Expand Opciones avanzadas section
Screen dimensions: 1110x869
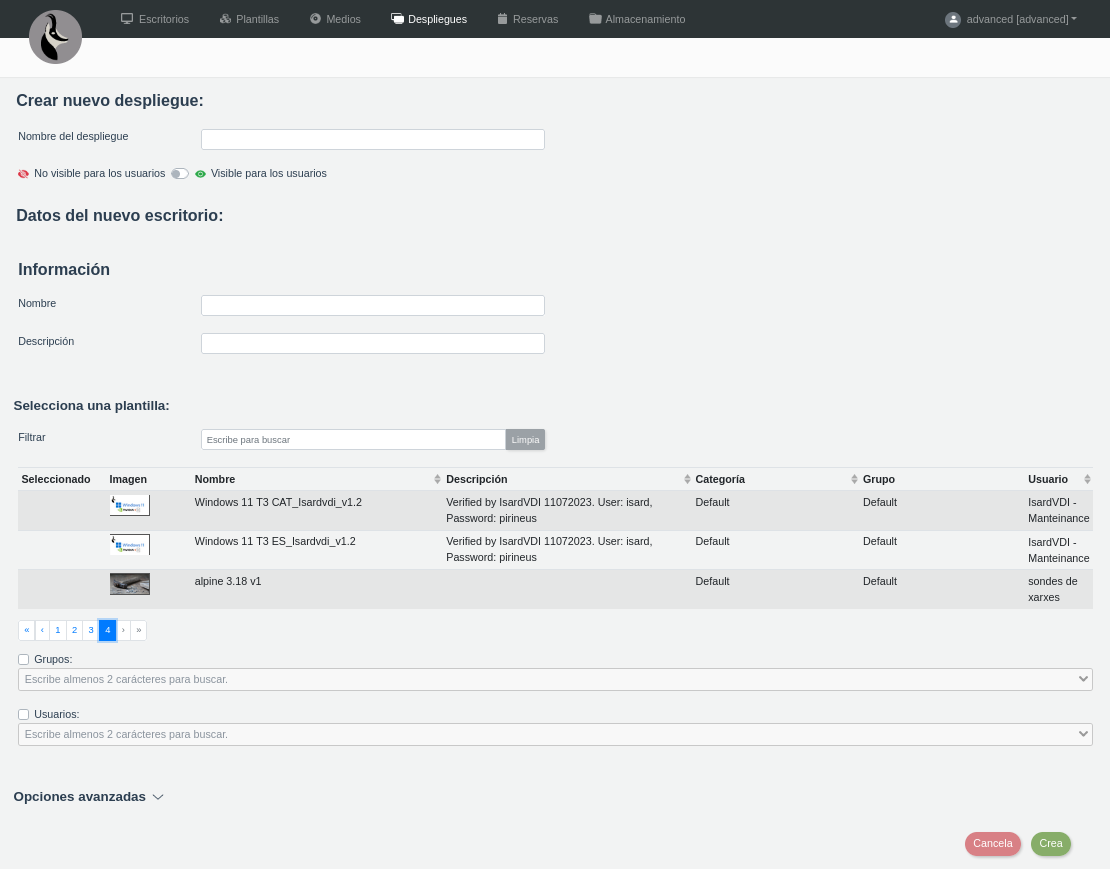(x=88, y=797)
